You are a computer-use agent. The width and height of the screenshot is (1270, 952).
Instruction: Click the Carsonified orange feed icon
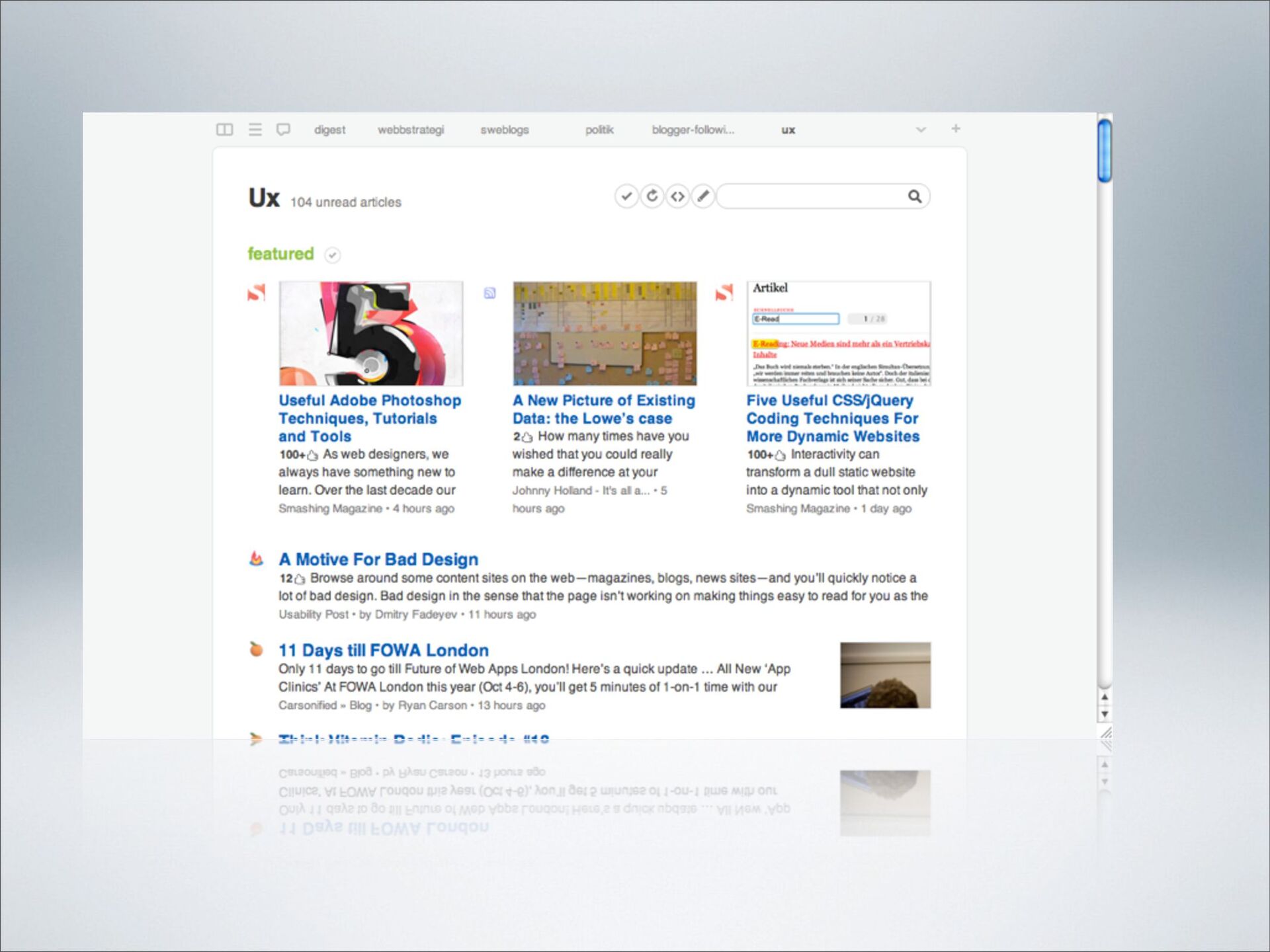[x=256, y=649]
